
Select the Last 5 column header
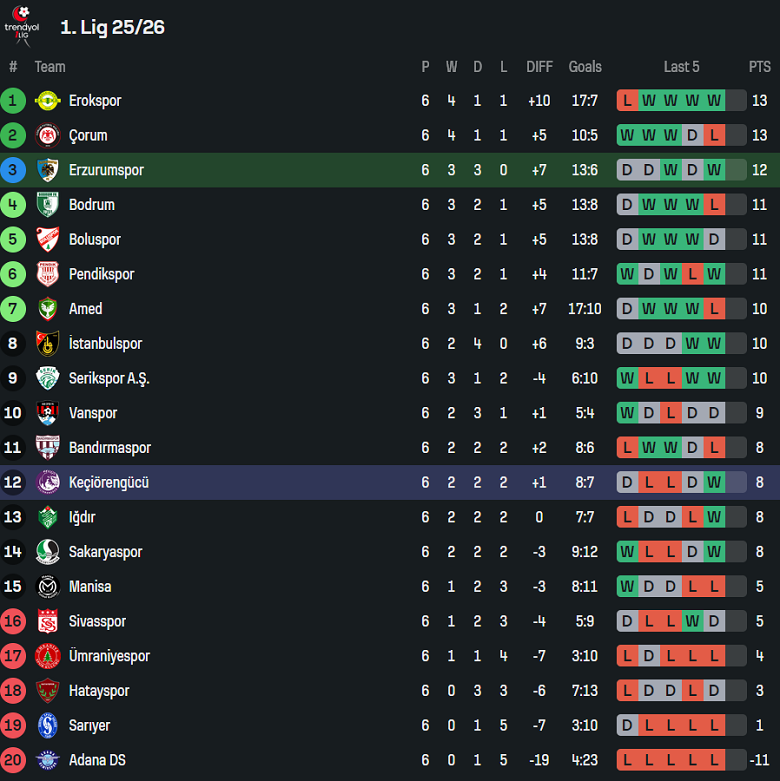click(x=681, y=67)
